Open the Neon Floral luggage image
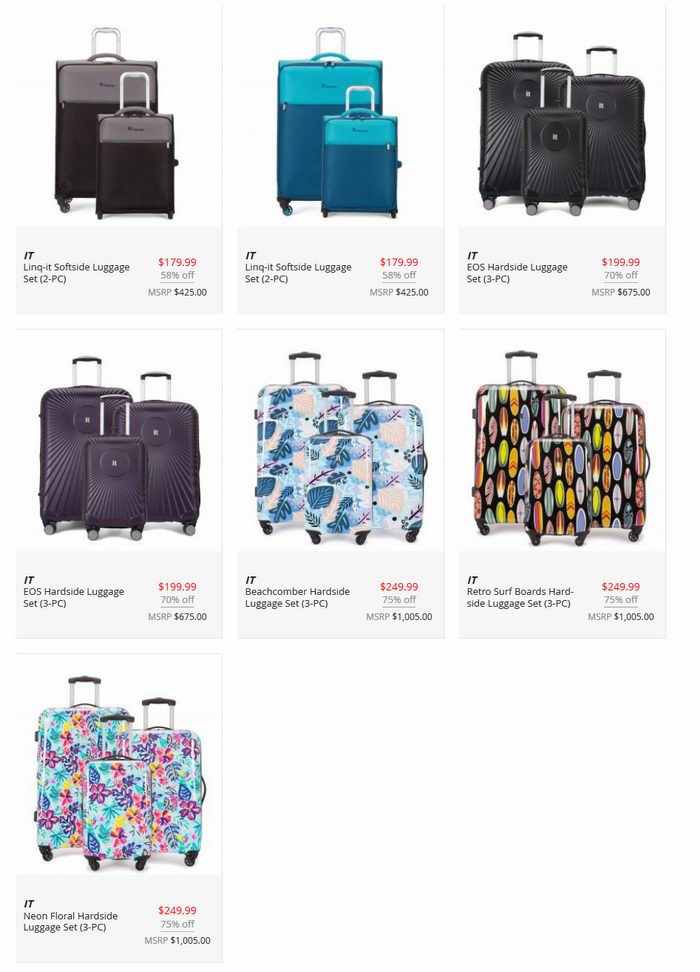 (120, 774)
